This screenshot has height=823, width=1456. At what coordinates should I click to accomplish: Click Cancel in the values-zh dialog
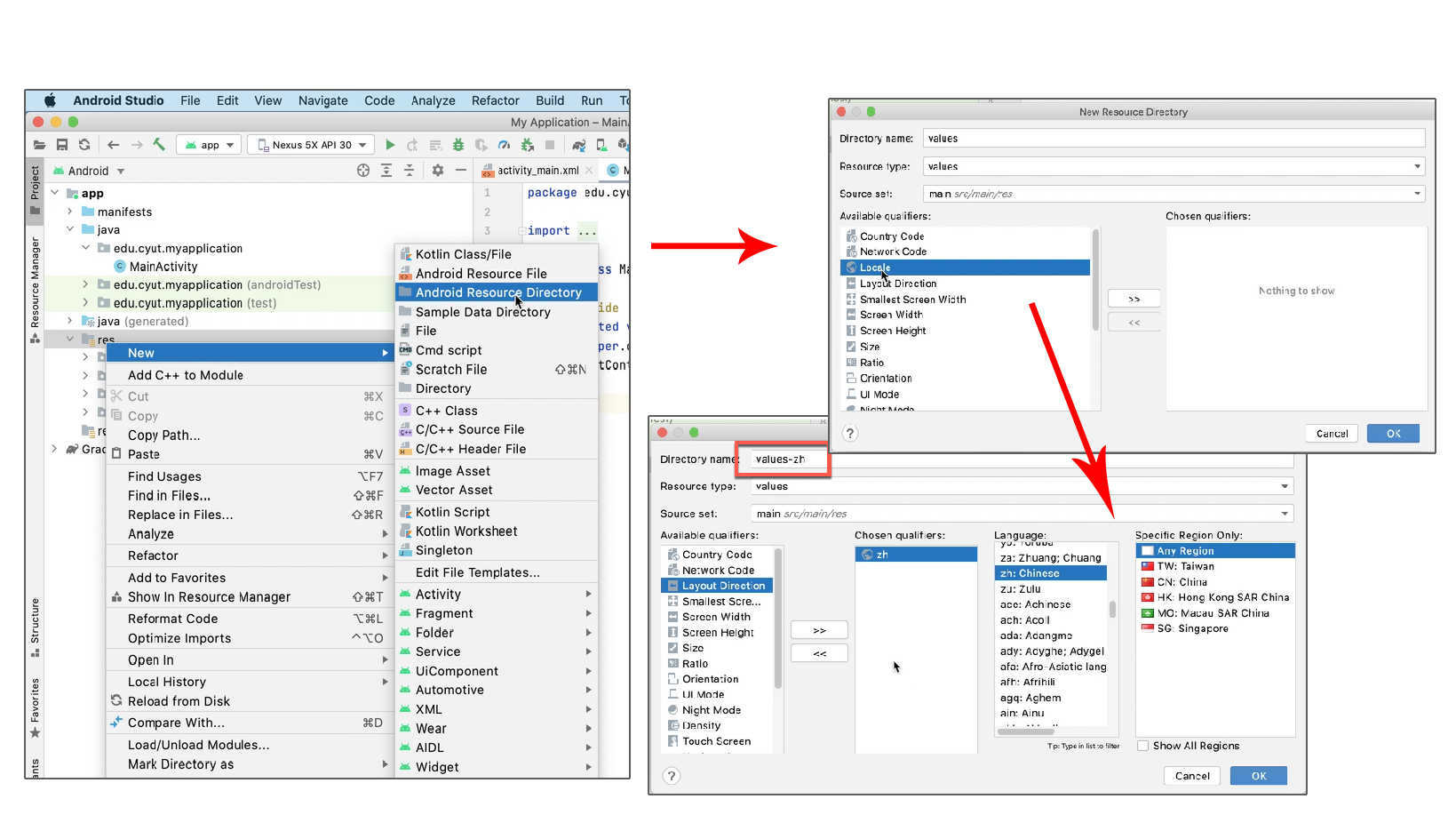[1192, 776]
